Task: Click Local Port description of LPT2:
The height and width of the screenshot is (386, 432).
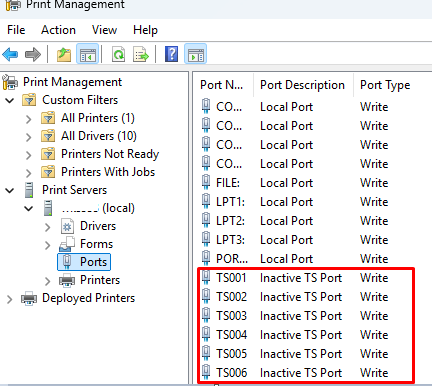Action: [286, 221]
